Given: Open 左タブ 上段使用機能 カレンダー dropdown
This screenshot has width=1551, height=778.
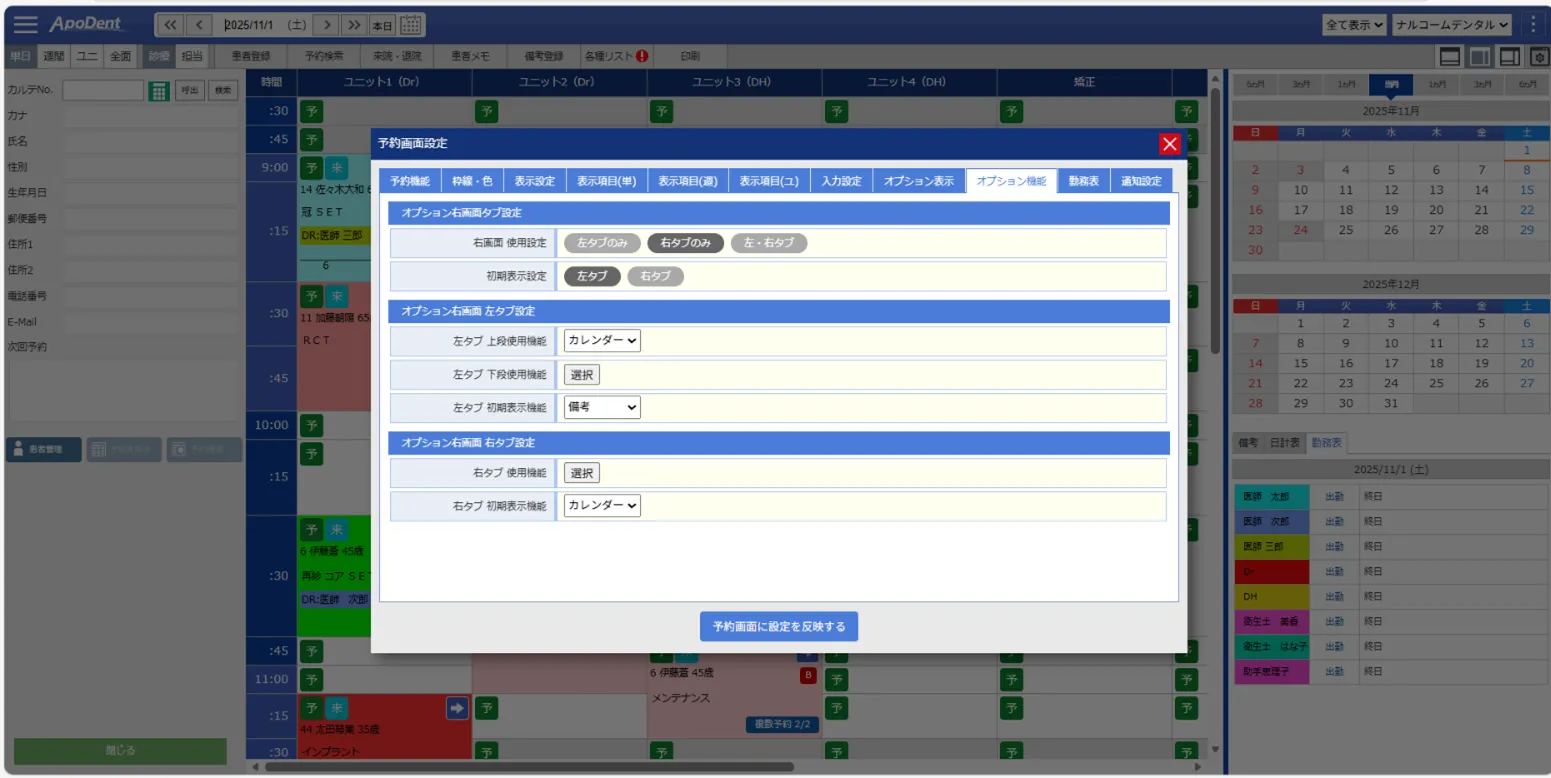Looking at the screenshot, I should point(602,340).
